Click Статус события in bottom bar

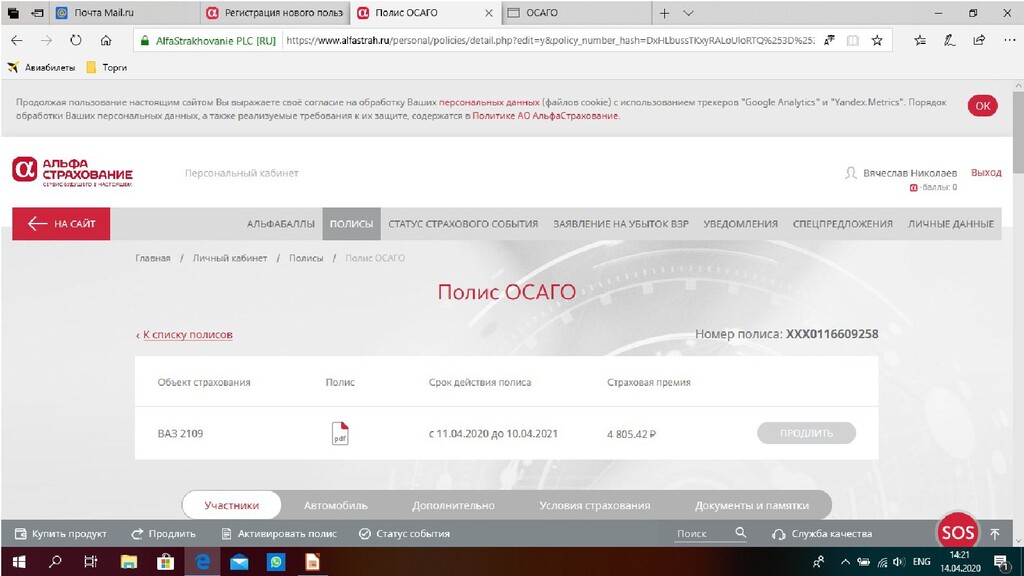tap(404, 534)
